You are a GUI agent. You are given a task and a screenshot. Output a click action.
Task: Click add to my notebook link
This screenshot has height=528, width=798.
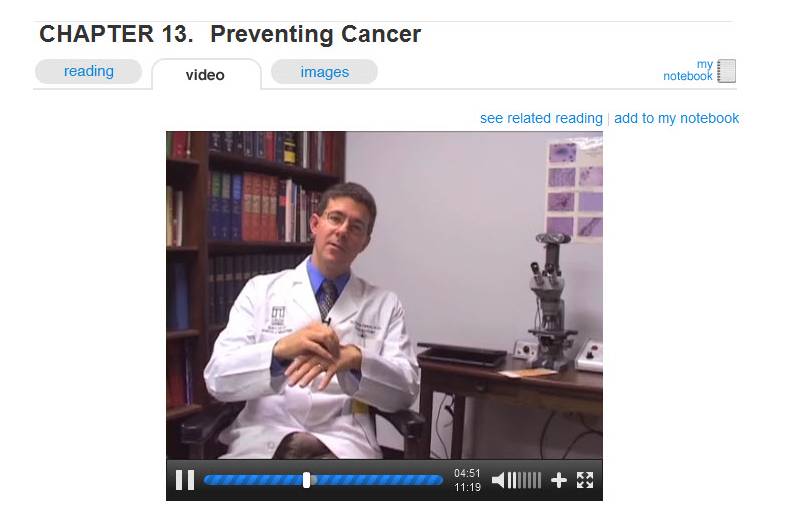click(x=676, y=118)
